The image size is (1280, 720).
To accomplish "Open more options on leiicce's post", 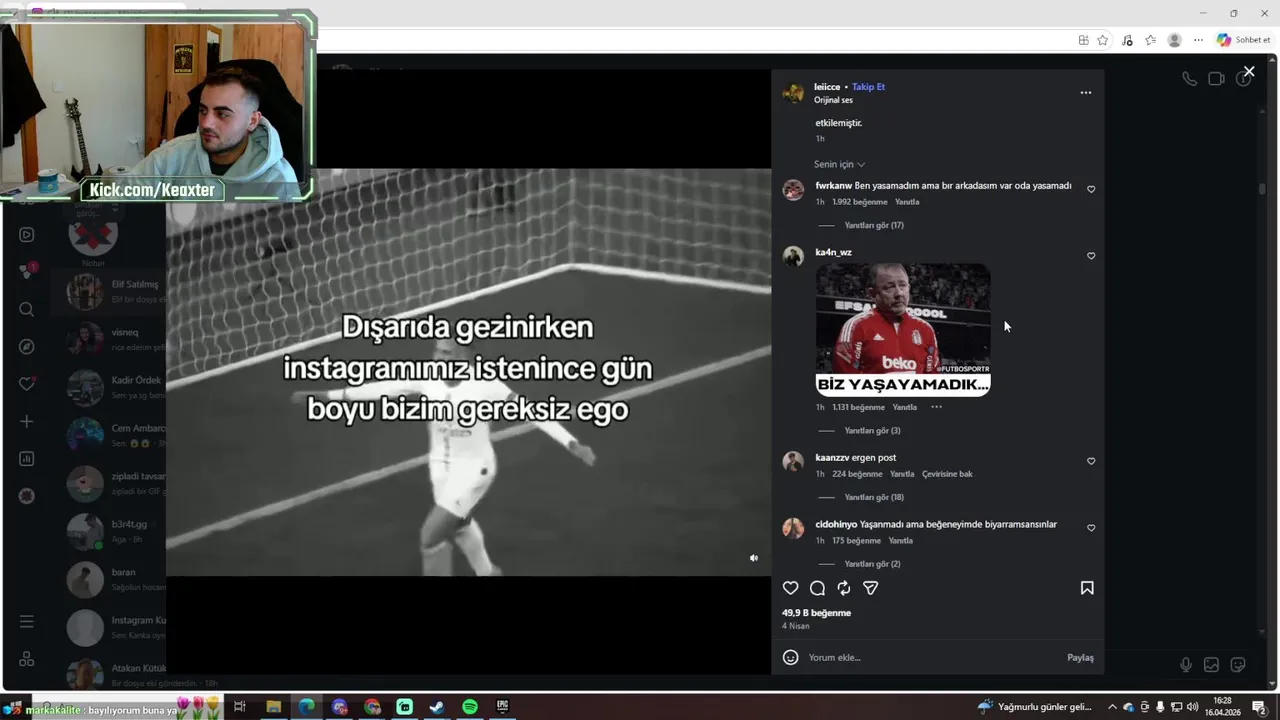I will point(1086,93).
